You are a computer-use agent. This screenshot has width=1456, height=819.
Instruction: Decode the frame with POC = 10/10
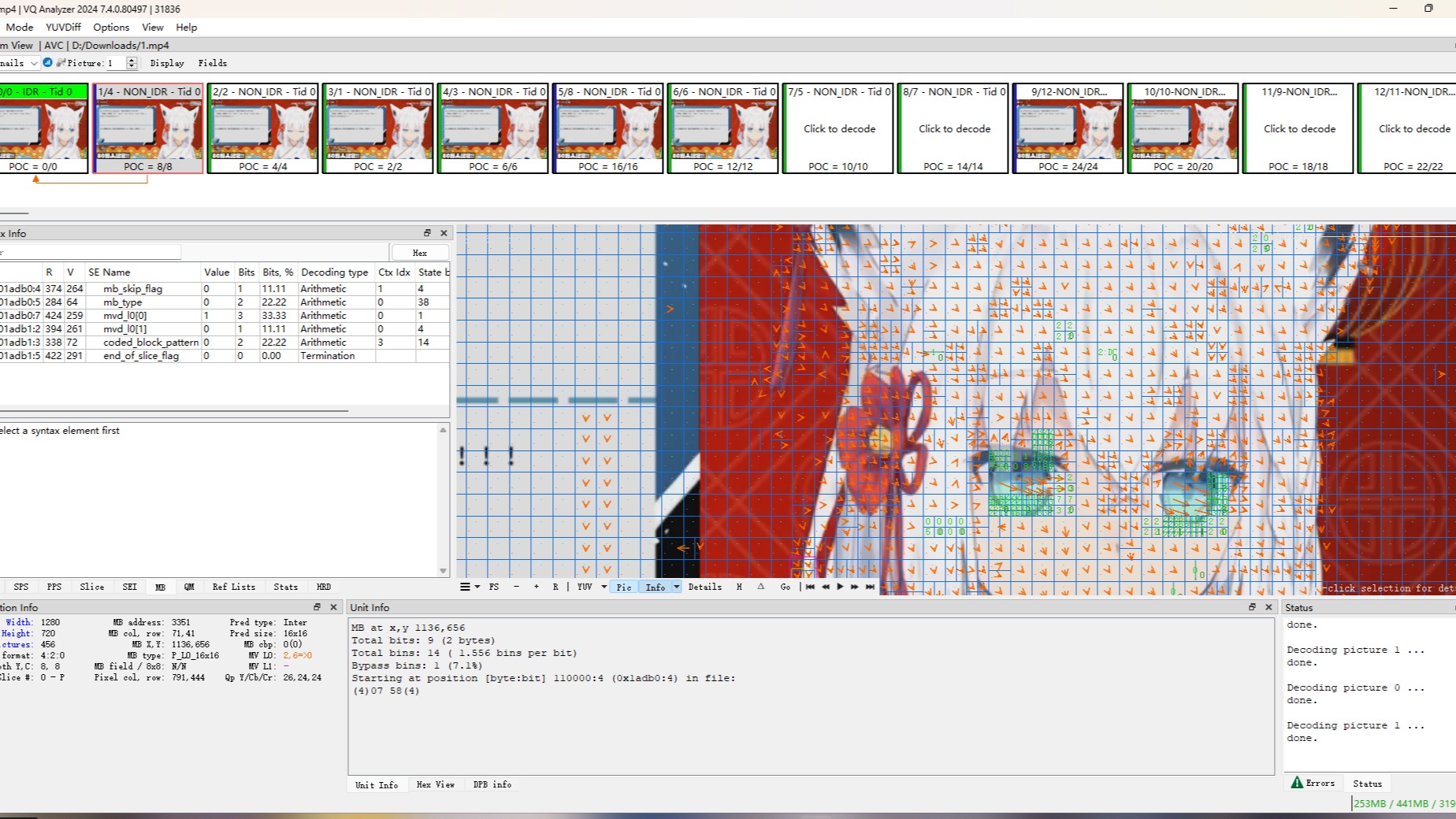point(838,128)
